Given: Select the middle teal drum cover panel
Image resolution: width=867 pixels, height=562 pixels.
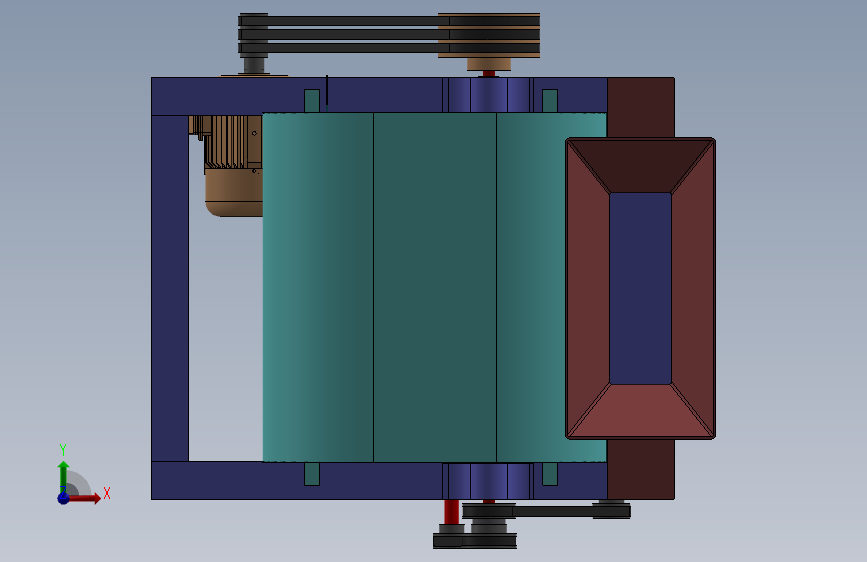Looking at the screenshot, I should pos(435,287).
